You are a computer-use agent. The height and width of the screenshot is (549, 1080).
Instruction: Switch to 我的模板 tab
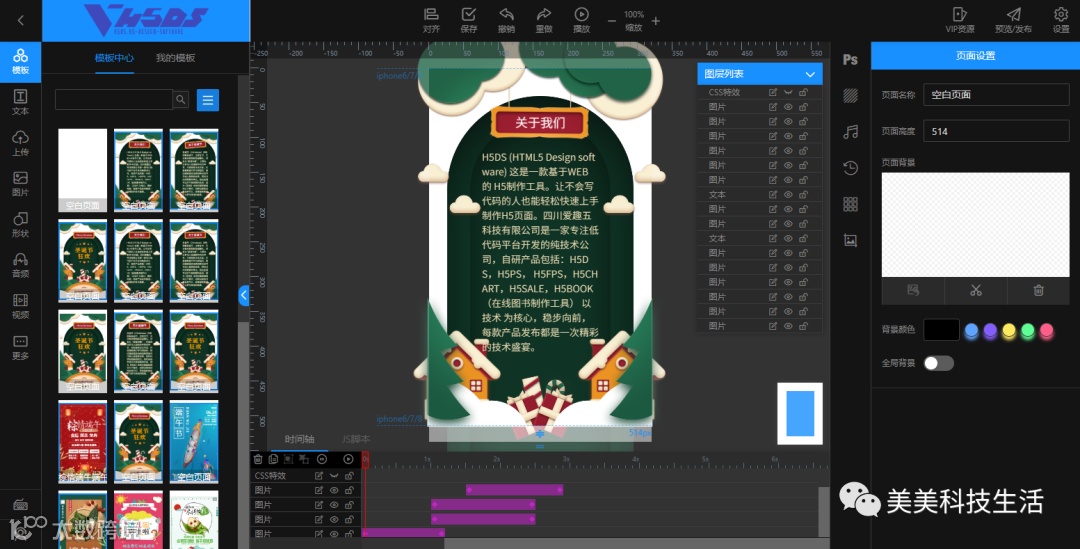tap(176, 58)
